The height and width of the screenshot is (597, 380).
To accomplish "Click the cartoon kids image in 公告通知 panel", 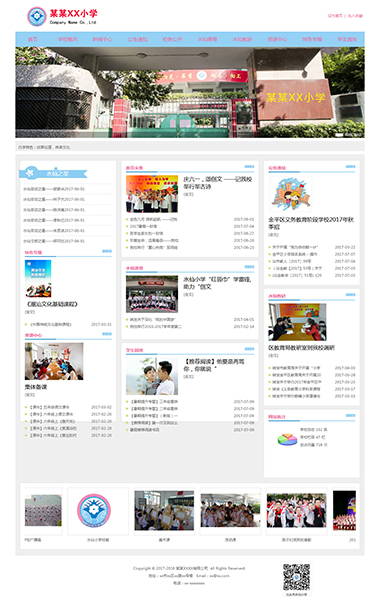I will (x=291, y=194).
